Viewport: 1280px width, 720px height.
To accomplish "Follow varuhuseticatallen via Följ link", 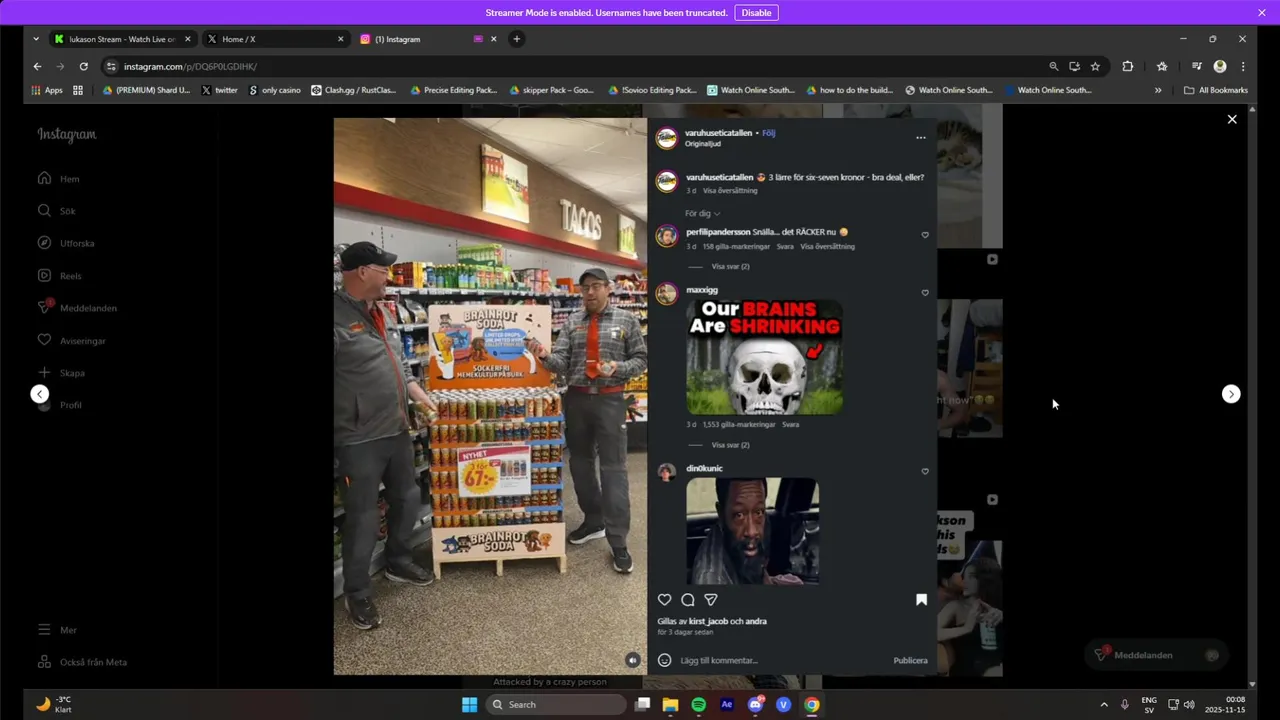I will pos(768,133).
